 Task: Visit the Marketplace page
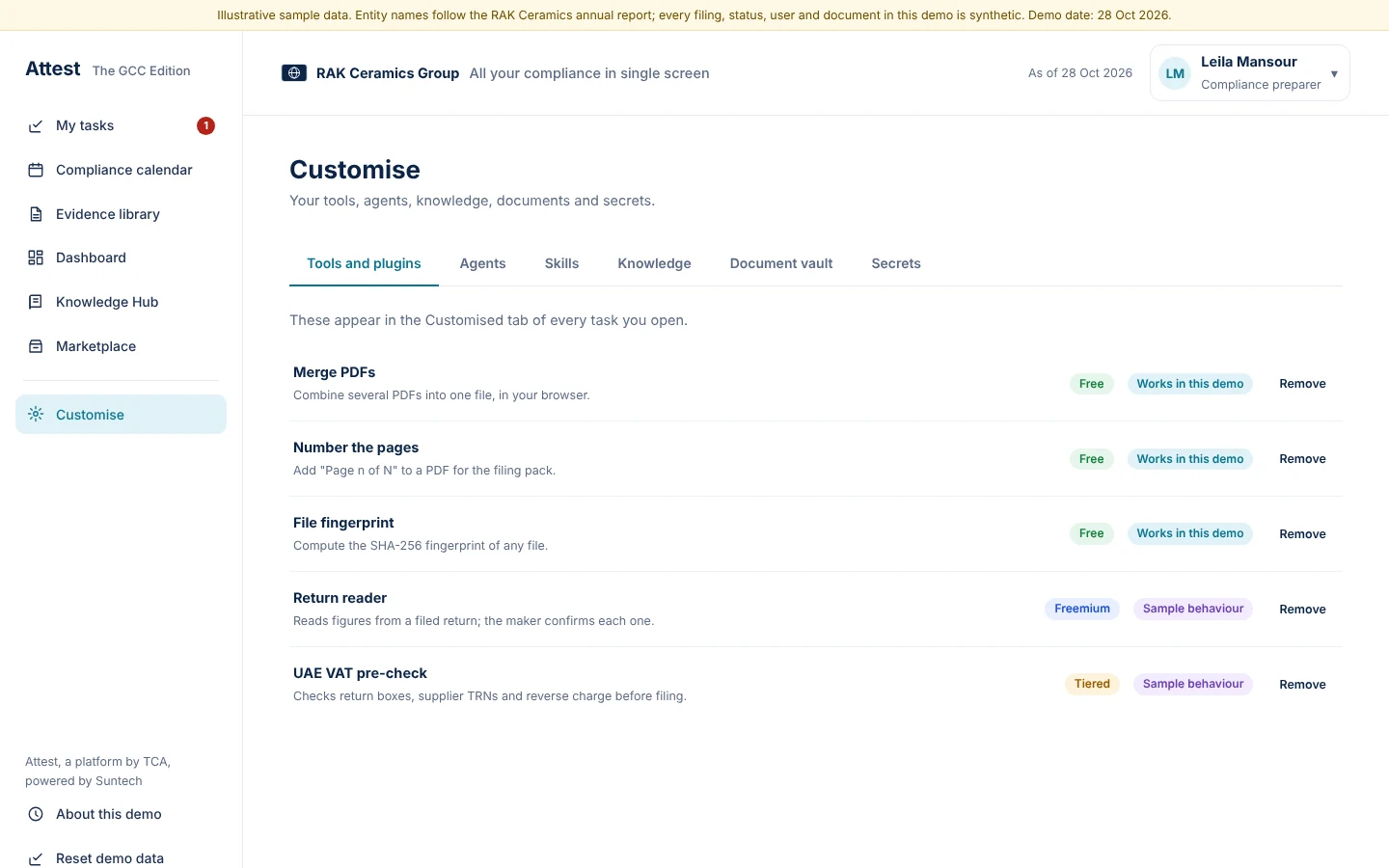pyautogui.click(x=121, y=346)
